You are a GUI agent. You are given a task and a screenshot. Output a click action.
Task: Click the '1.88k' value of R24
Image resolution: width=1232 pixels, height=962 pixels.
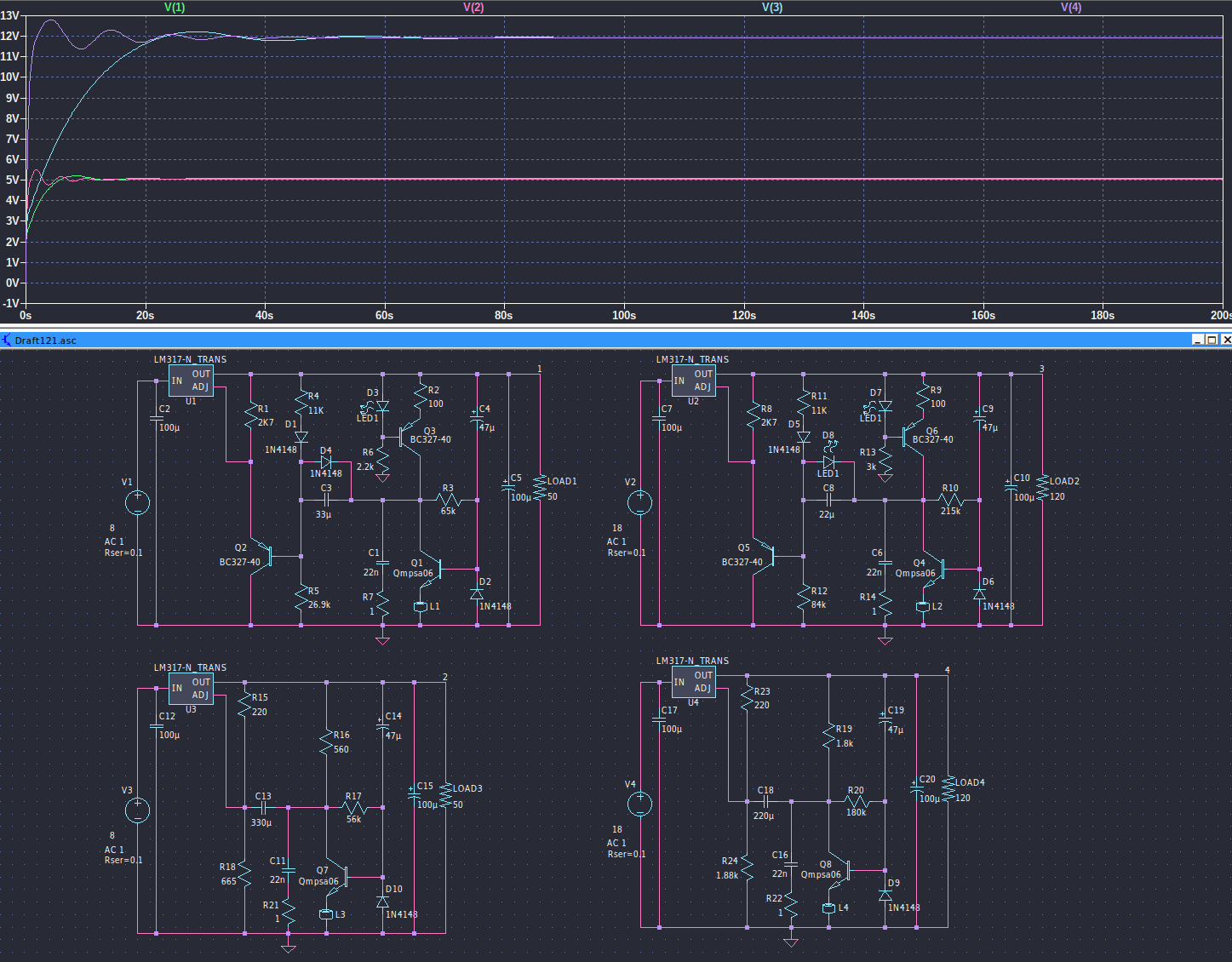point(727,875)
